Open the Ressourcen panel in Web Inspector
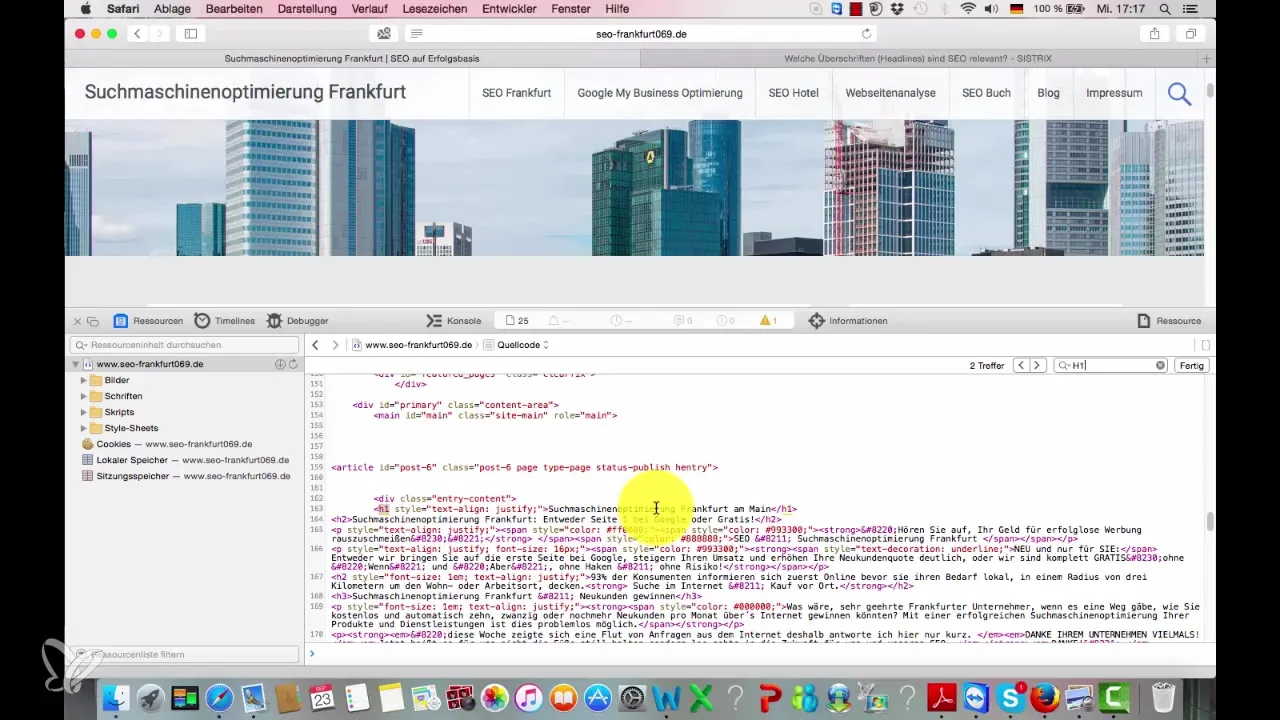1280x720 pixels. pyautogui.click(x=148, y=321)
